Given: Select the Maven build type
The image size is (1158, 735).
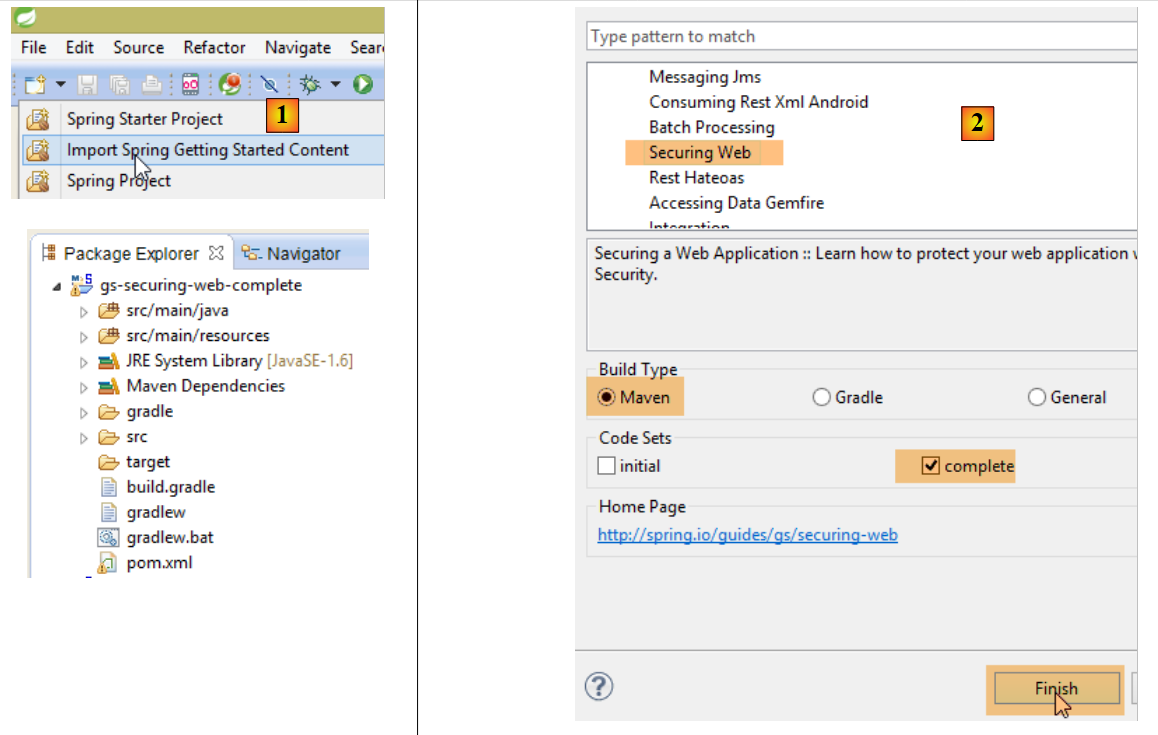Looking at the screenshot, I should [606, 397].
